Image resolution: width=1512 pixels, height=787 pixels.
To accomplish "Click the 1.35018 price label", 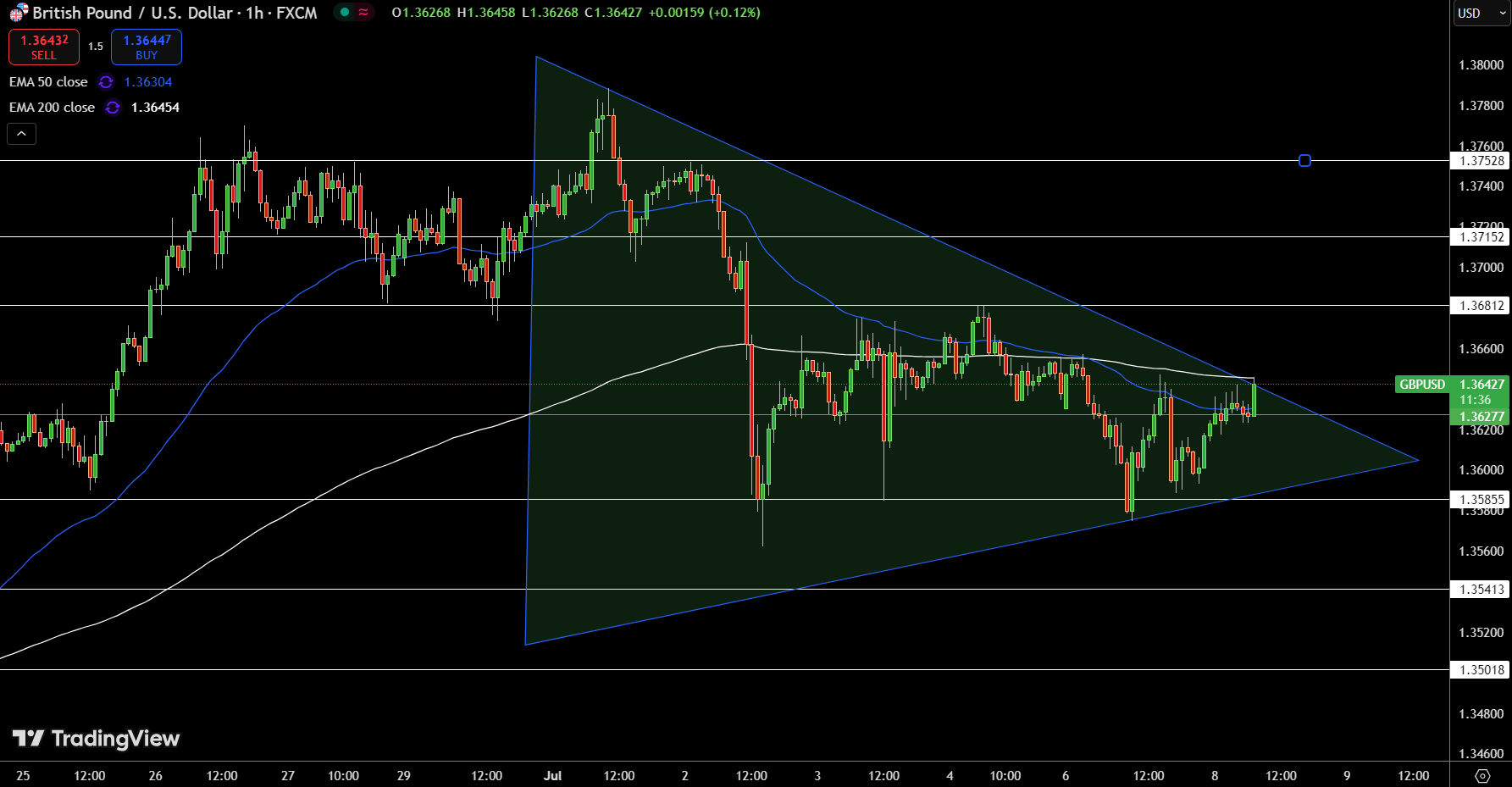I will [1481, 670].
